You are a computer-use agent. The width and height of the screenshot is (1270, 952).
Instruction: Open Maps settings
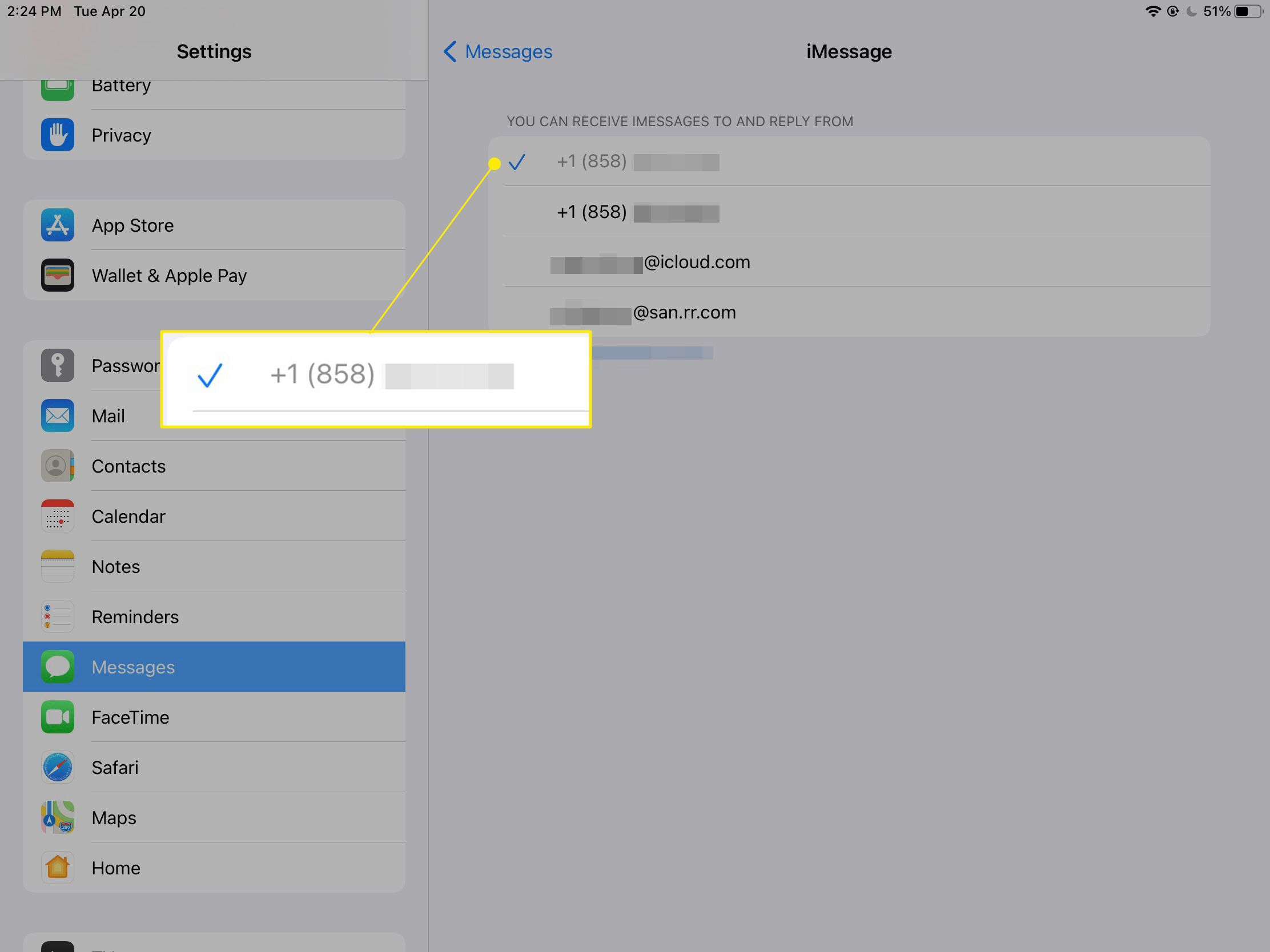(214, 817)
